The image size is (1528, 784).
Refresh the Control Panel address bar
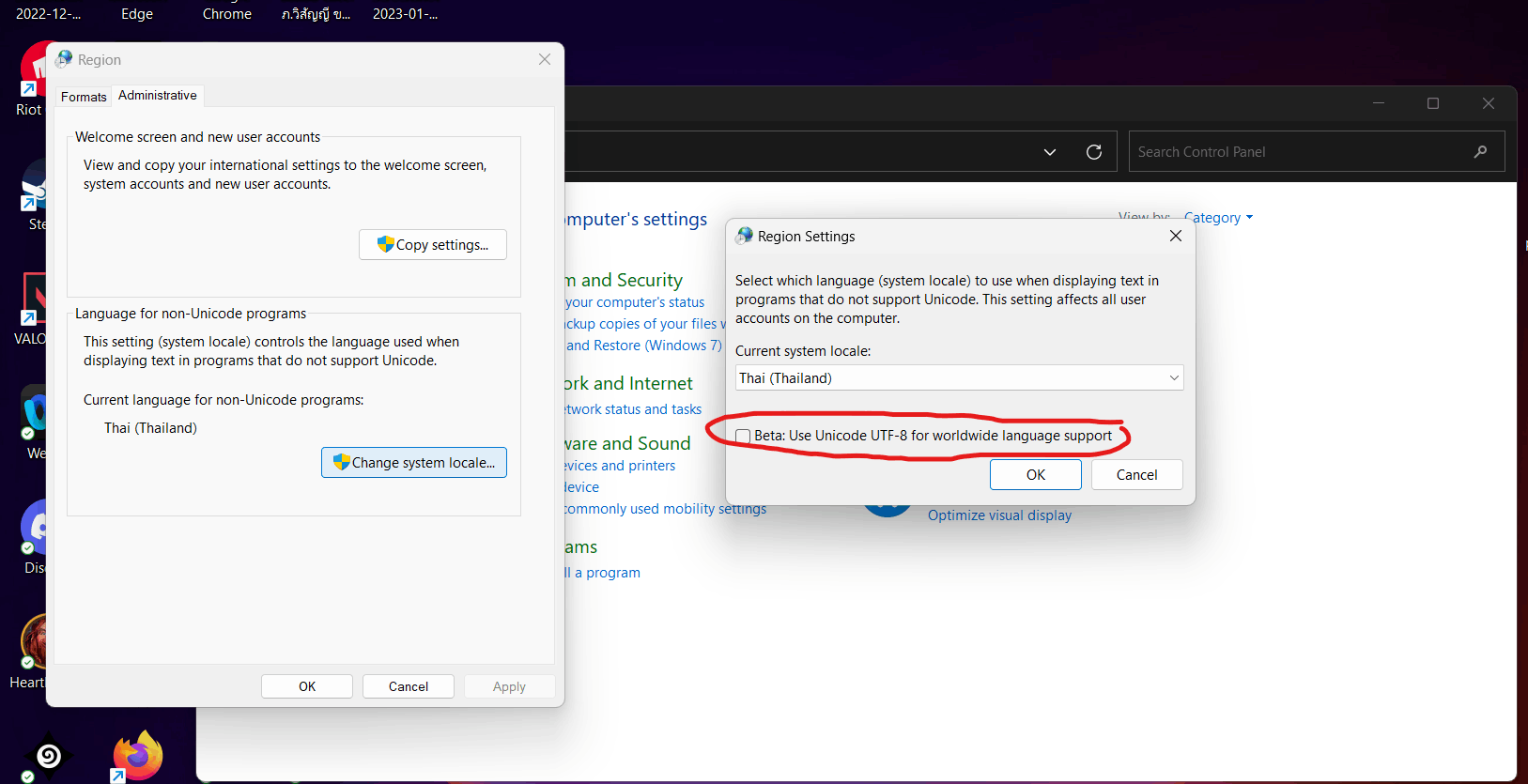pos(1094,151)
